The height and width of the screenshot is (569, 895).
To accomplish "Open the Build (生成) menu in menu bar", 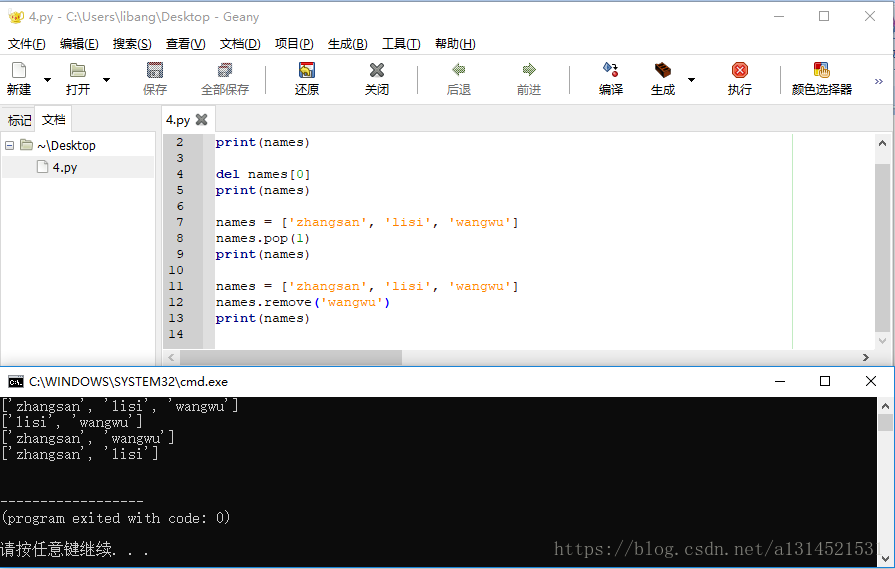I will point(348,44).
